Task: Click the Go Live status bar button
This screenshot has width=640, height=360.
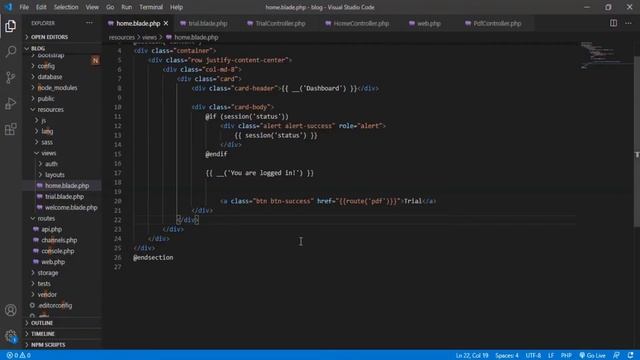Action: tap(593, 356)
